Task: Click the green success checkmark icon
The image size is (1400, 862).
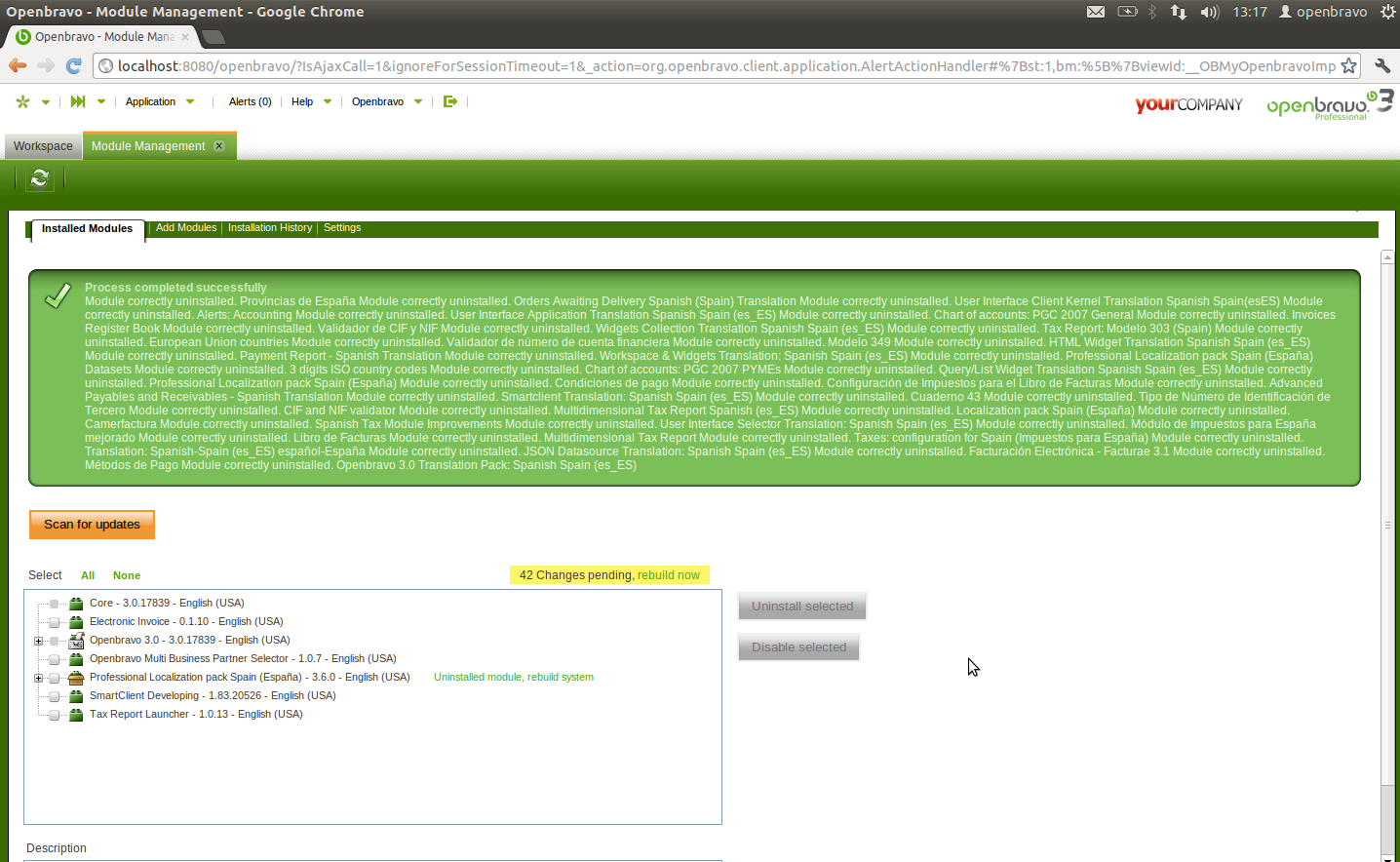Action: coord(58,295)
